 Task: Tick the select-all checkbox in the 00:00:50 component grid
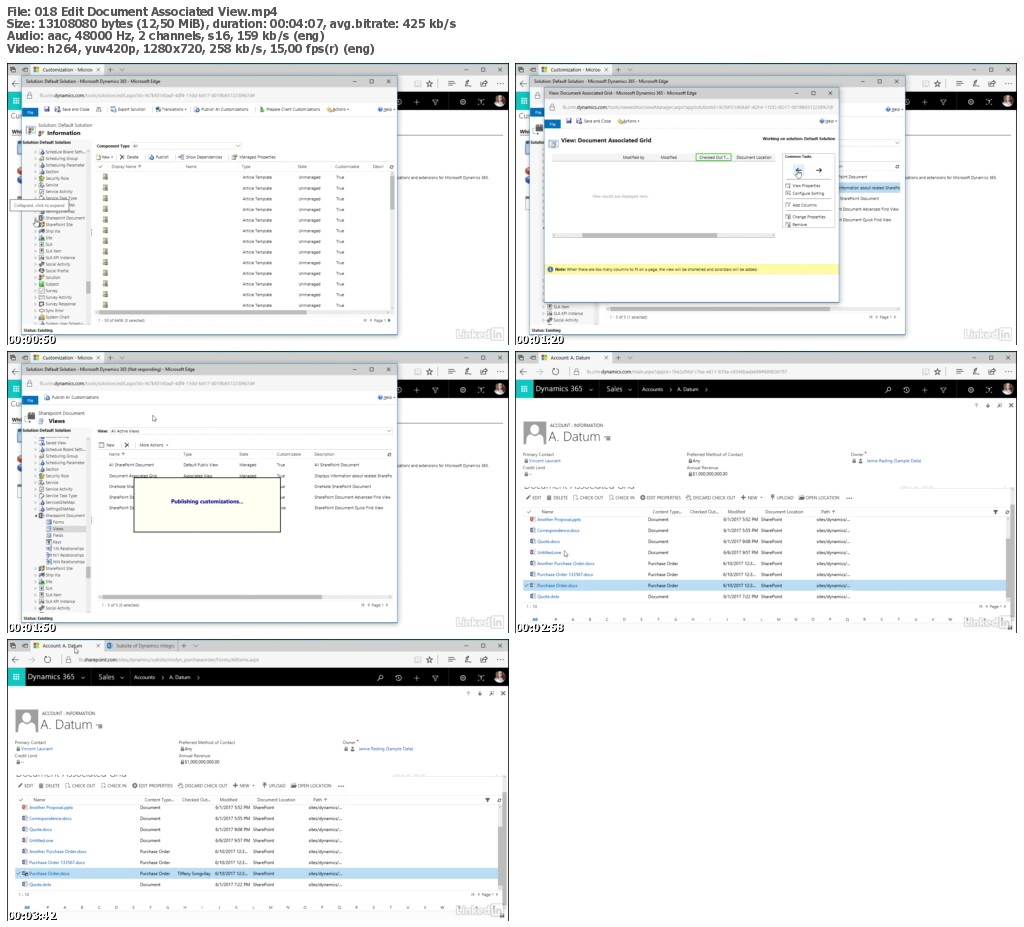click(x=101, y=167)
